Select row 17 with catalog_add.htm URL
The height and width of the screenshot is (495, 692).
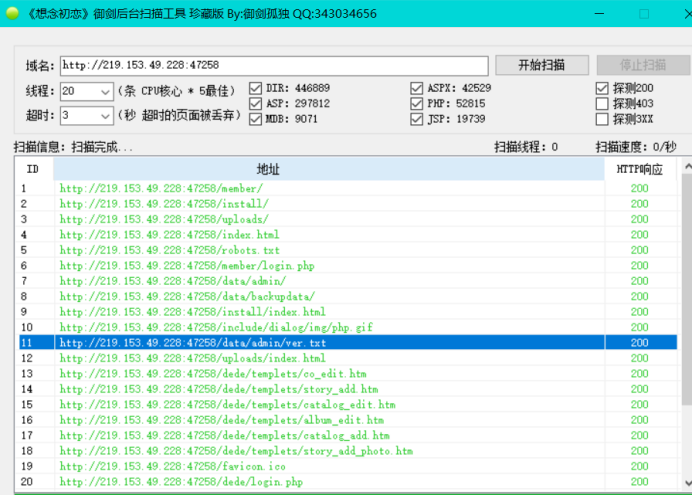(348, 435)
